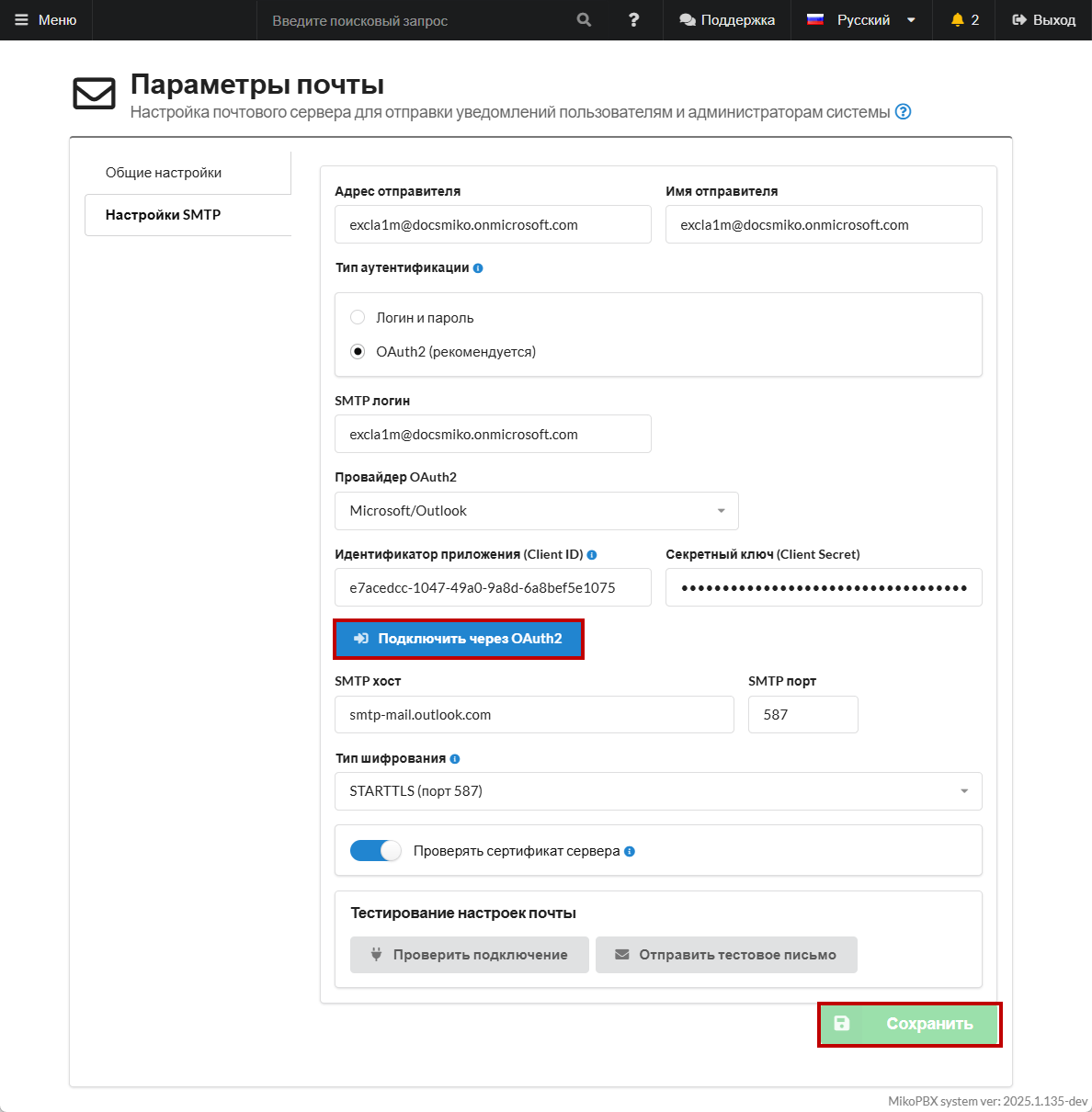Open the Тип шифрования dropdown
The width and height of the screenshot is (1092, 1112).
[657, 791]
